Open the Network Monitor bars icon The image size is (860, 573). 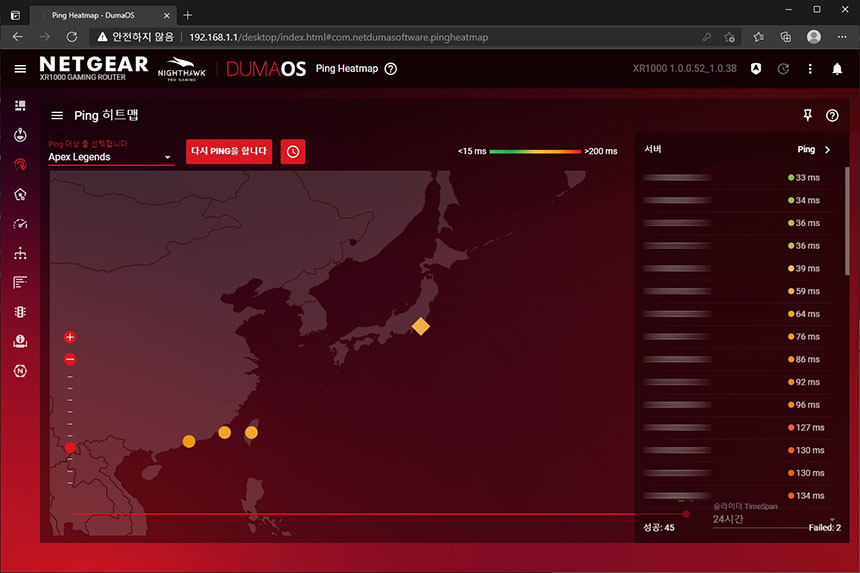click(20, 282)
